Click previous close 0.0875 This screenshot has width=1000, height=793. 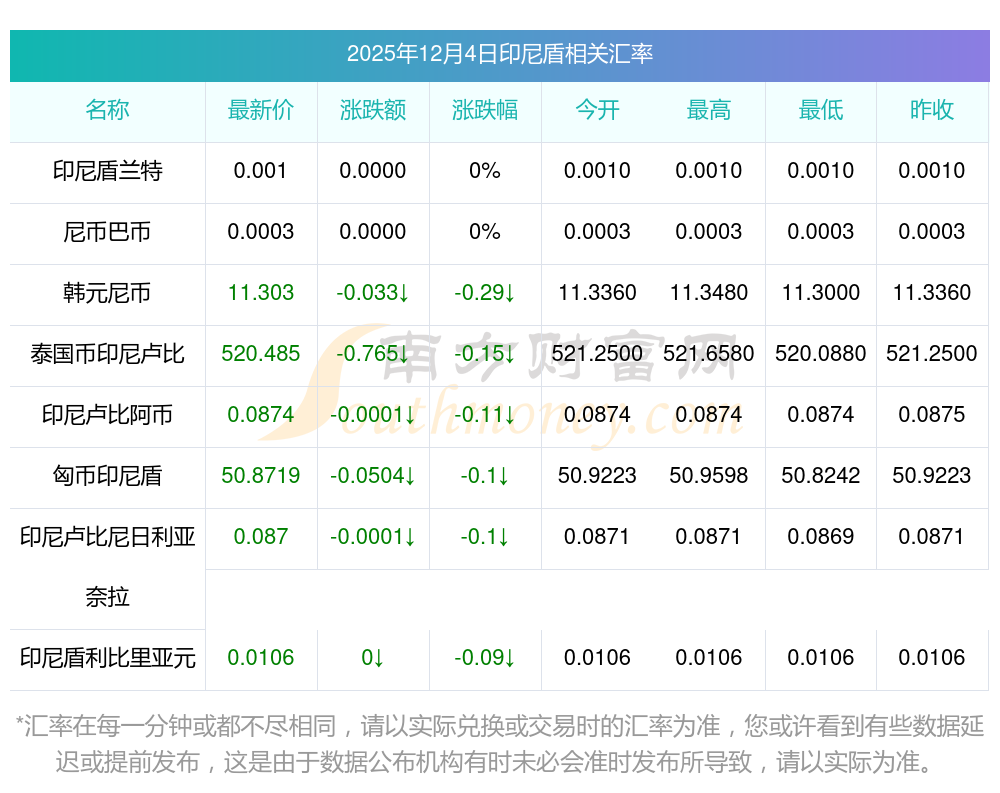coord(932,415)
